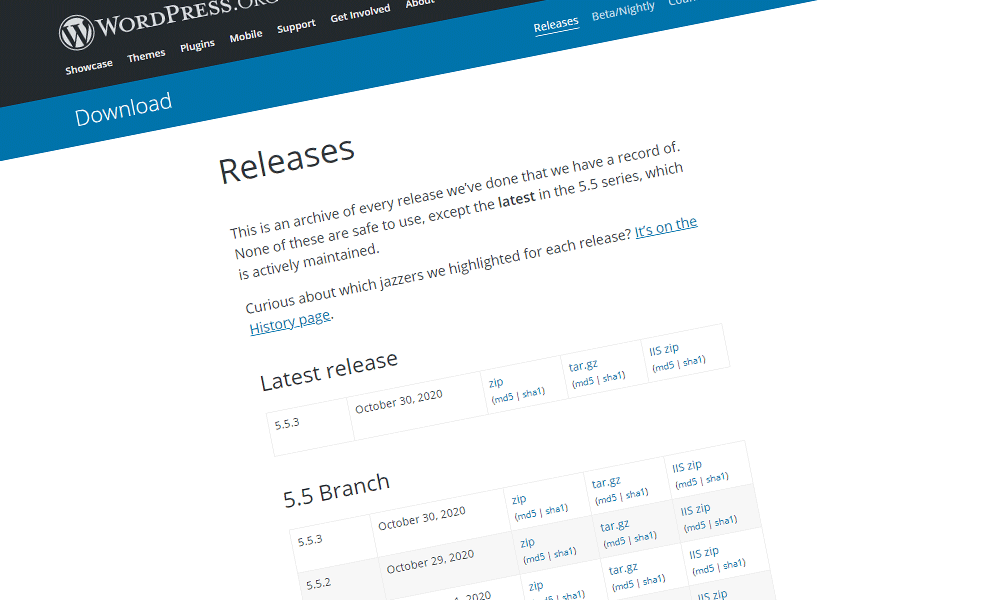The image size is (1000, 600).
Task: Switch to the Beta/Nightly tab
Action: [623, 11]
